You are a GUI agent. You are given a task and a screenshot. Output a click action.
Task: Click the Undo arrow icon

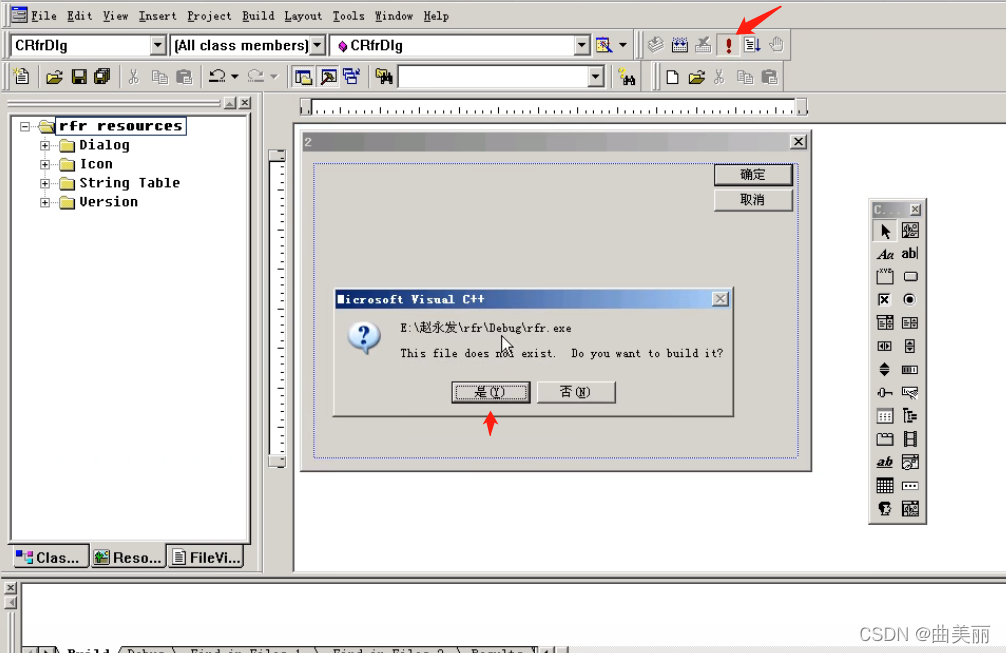pyautogui.click(x=217, y=77)
